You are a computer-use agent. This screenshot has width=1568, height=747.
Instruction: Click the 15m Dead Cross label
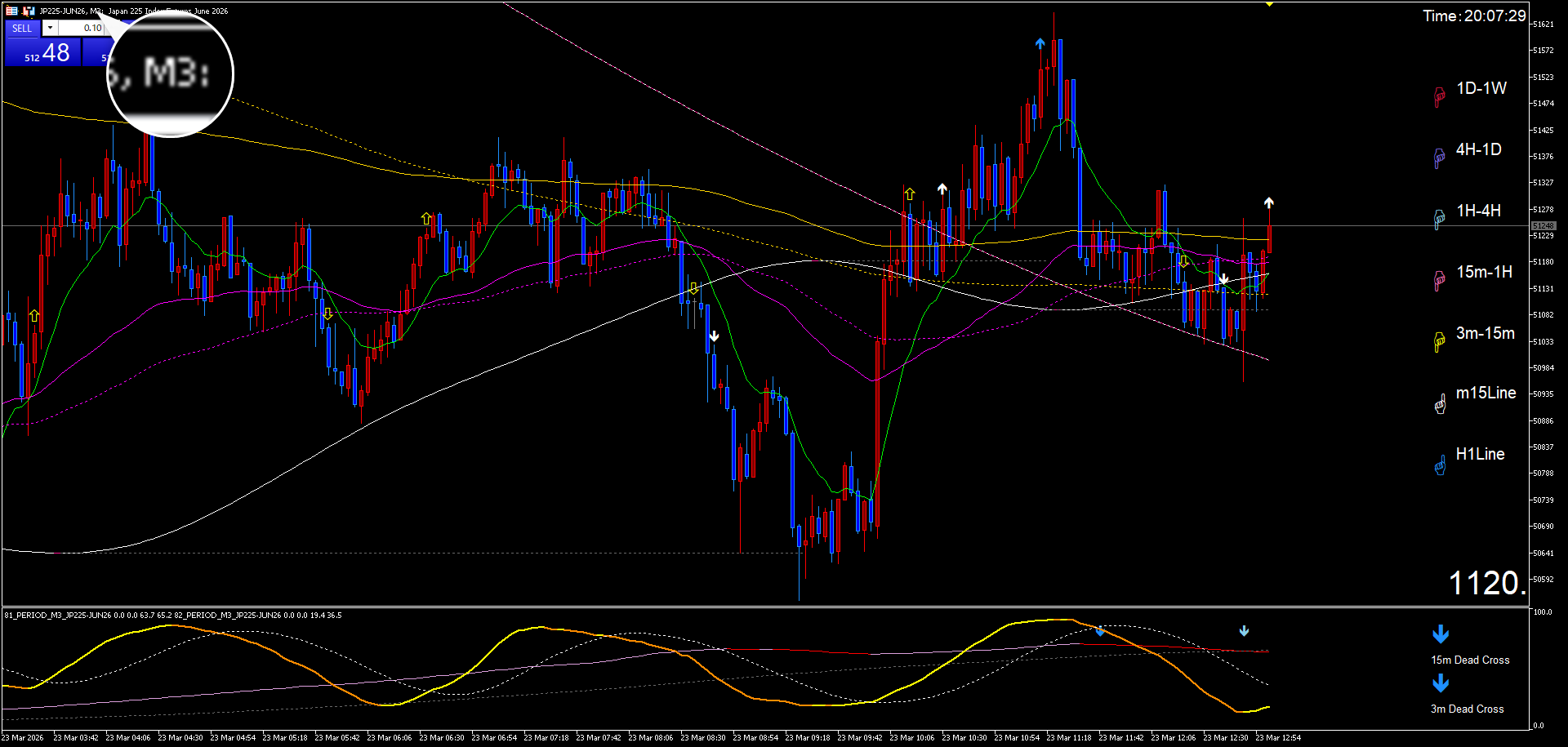tap(1470, 660)
